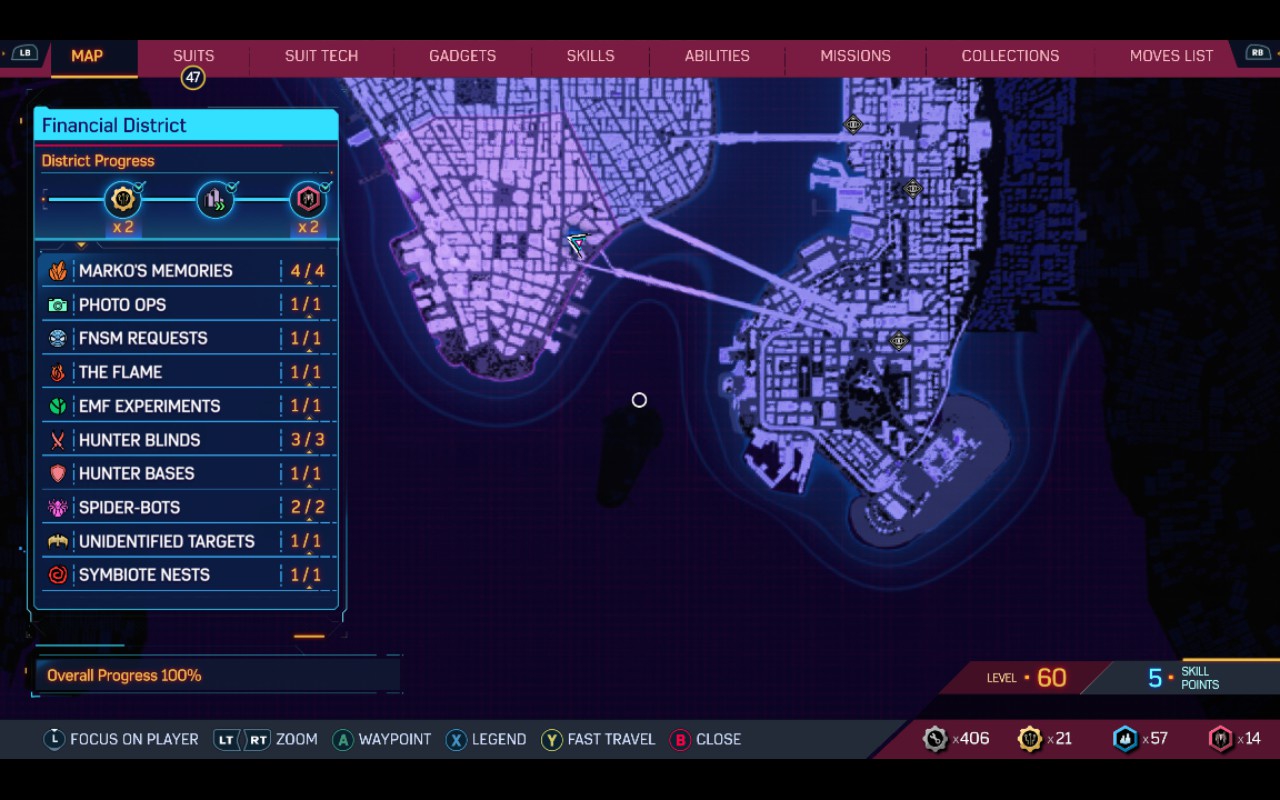Click the EMF Experiments green icon
The image size is (1280, 800).
(58, 406)
